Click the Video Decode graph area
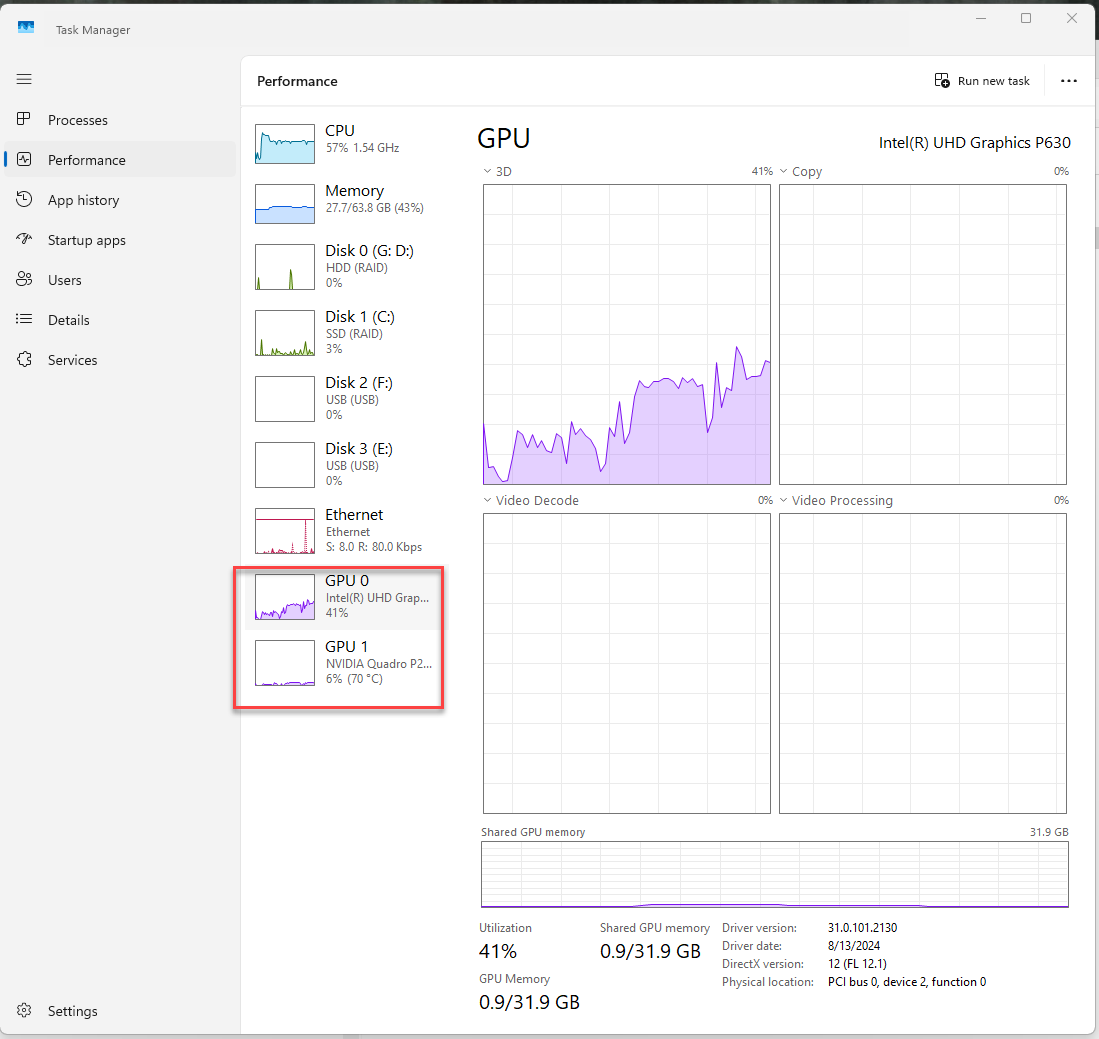This screenshot has width=1099, height=1039. 627,663
